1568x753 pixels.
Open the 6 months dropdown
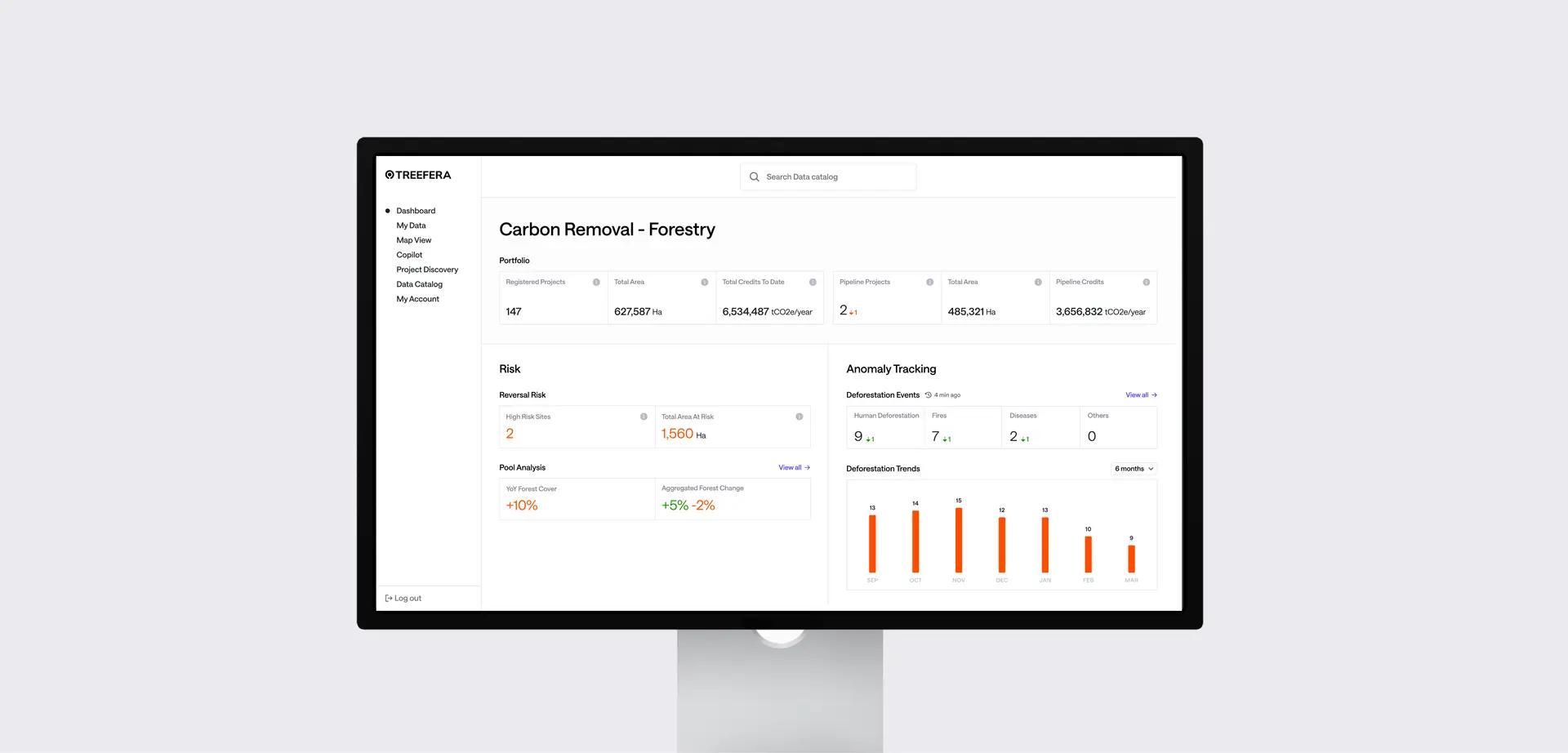point(1134,469)
